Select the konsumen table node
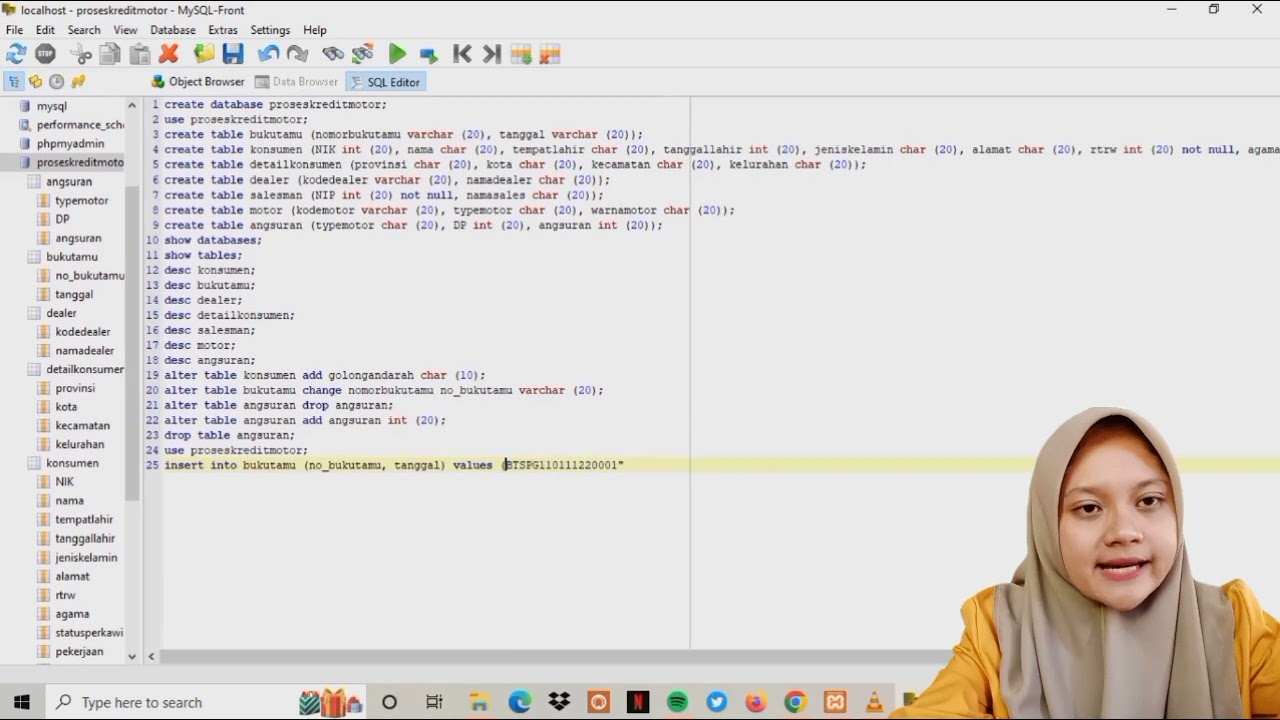1280x720 pixels. (x=72, y=463)
